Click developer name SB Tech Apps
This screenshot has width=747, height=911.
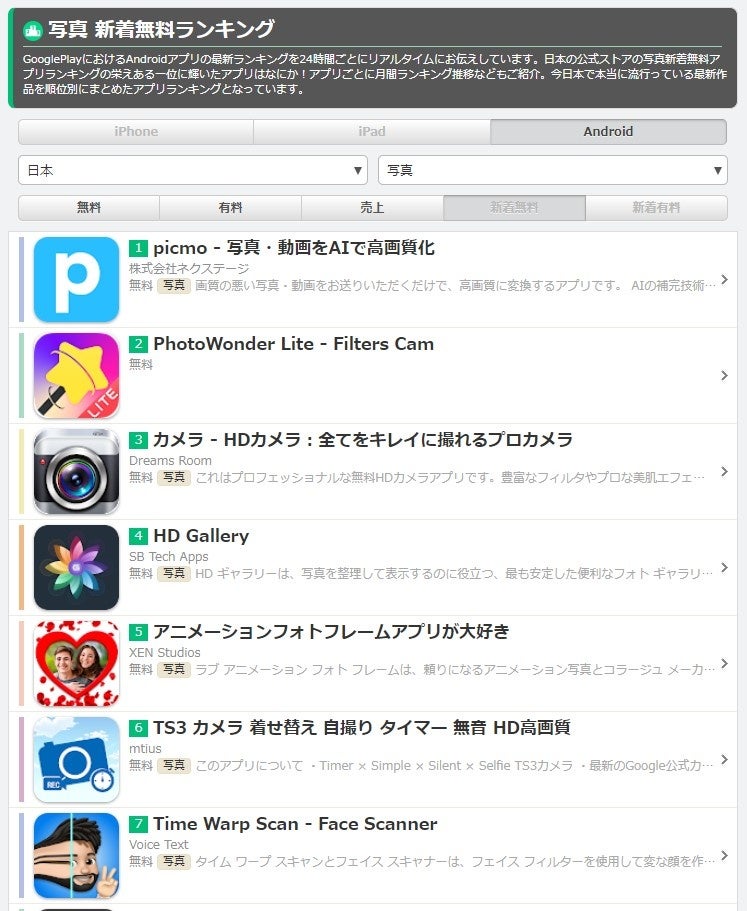(x=168, y=557)
